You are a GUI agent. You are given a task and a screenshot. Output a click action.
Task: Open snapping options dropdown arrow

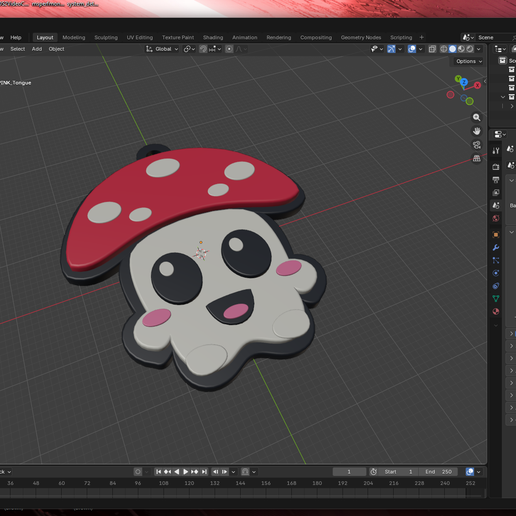click(215, 49)
